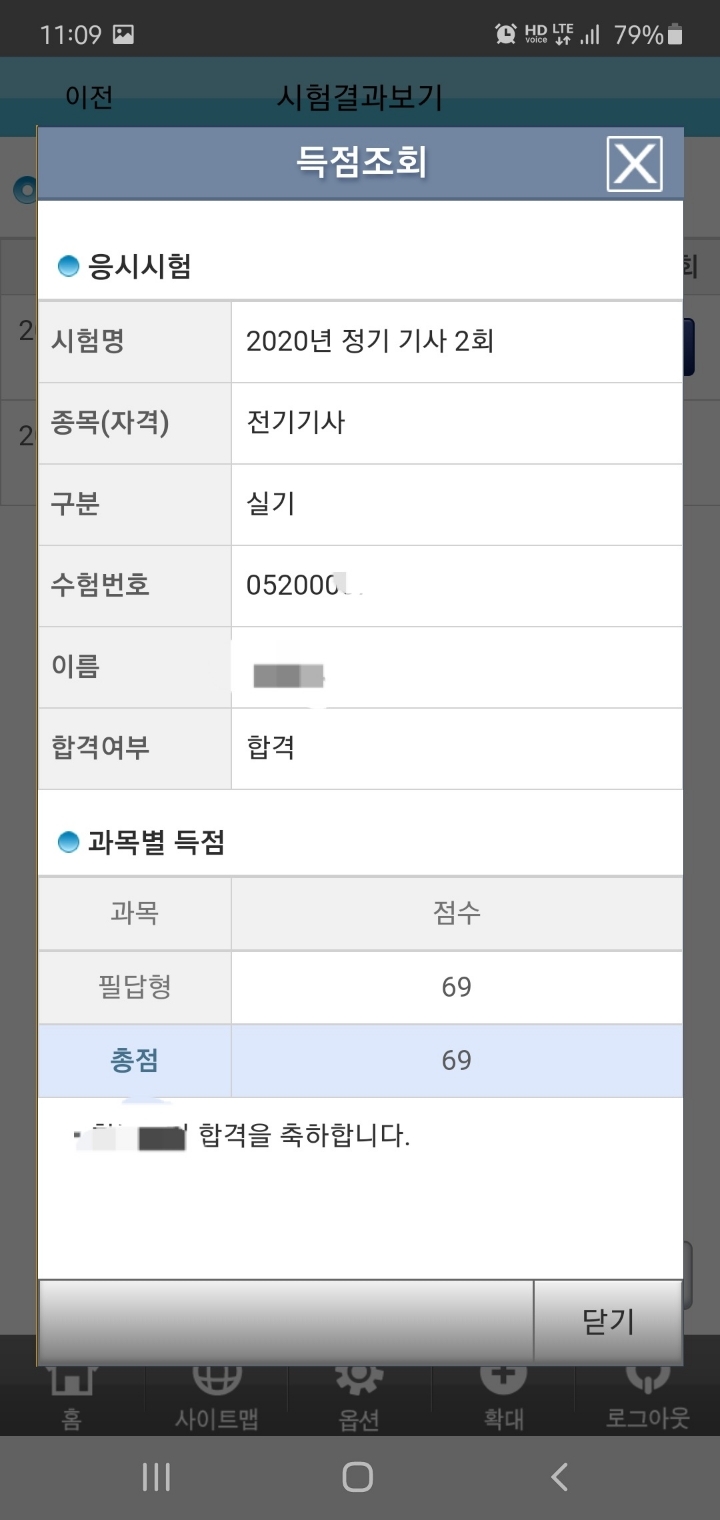Close the 득점조회 dialog with the X icon
This screenshot has height=1520, width=720.
click(634, 164)
